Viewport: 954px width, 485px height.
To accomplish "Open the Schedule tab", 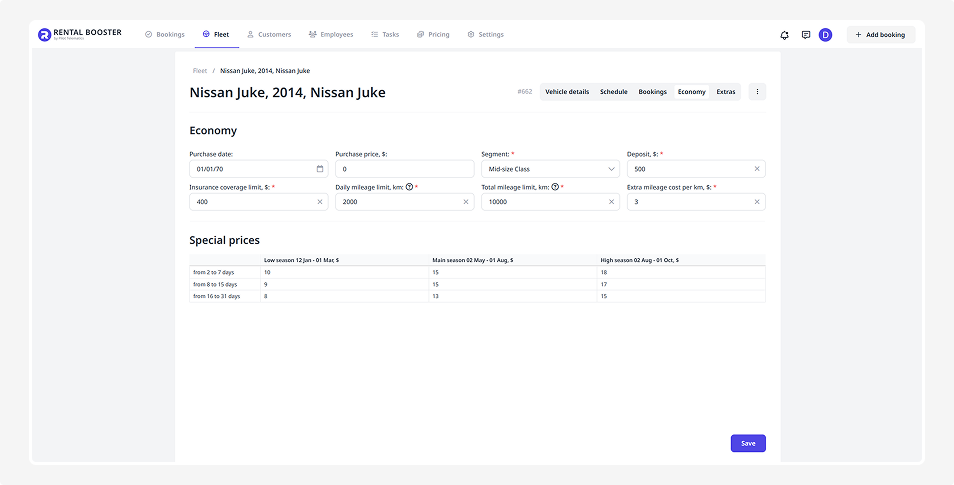I will (x=614, y=92).
